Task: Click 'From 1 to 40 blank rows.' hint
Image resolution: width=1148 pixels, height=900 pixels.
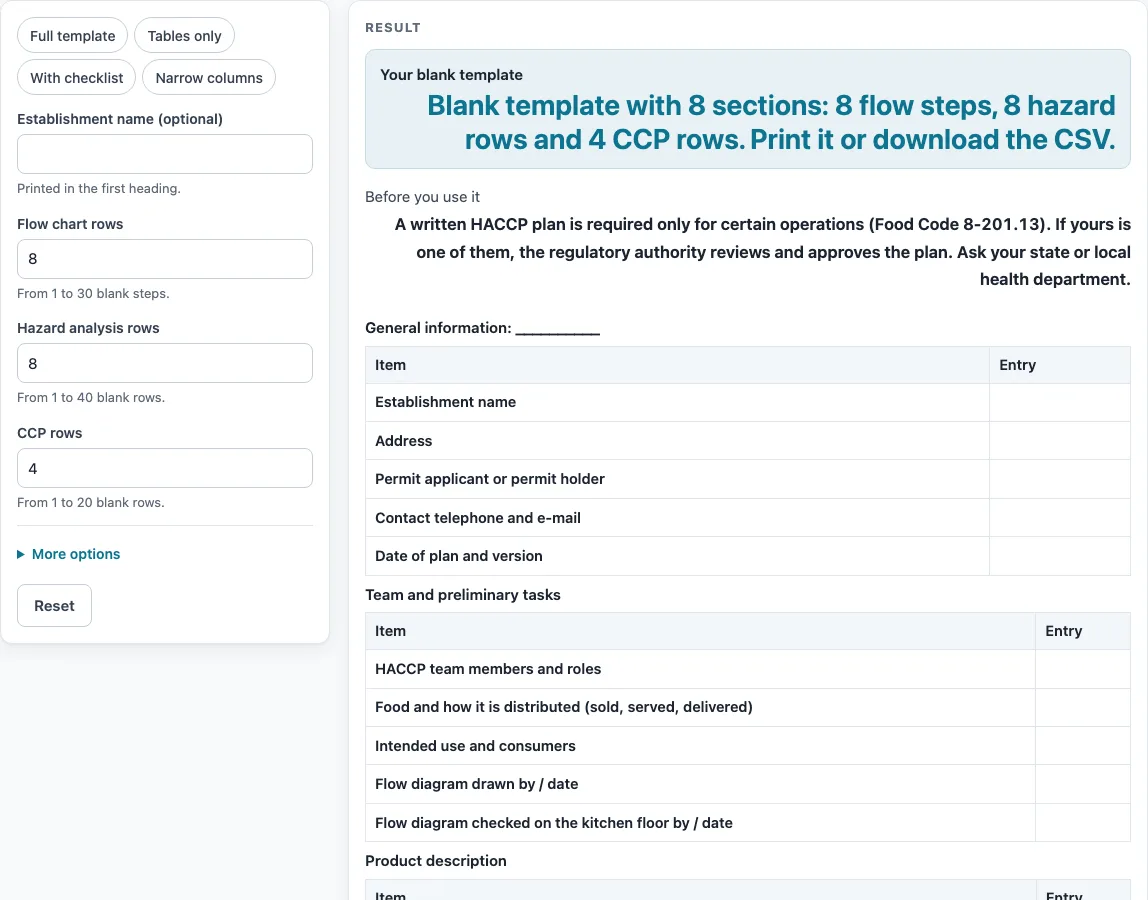Action: (x=91, y=397)
